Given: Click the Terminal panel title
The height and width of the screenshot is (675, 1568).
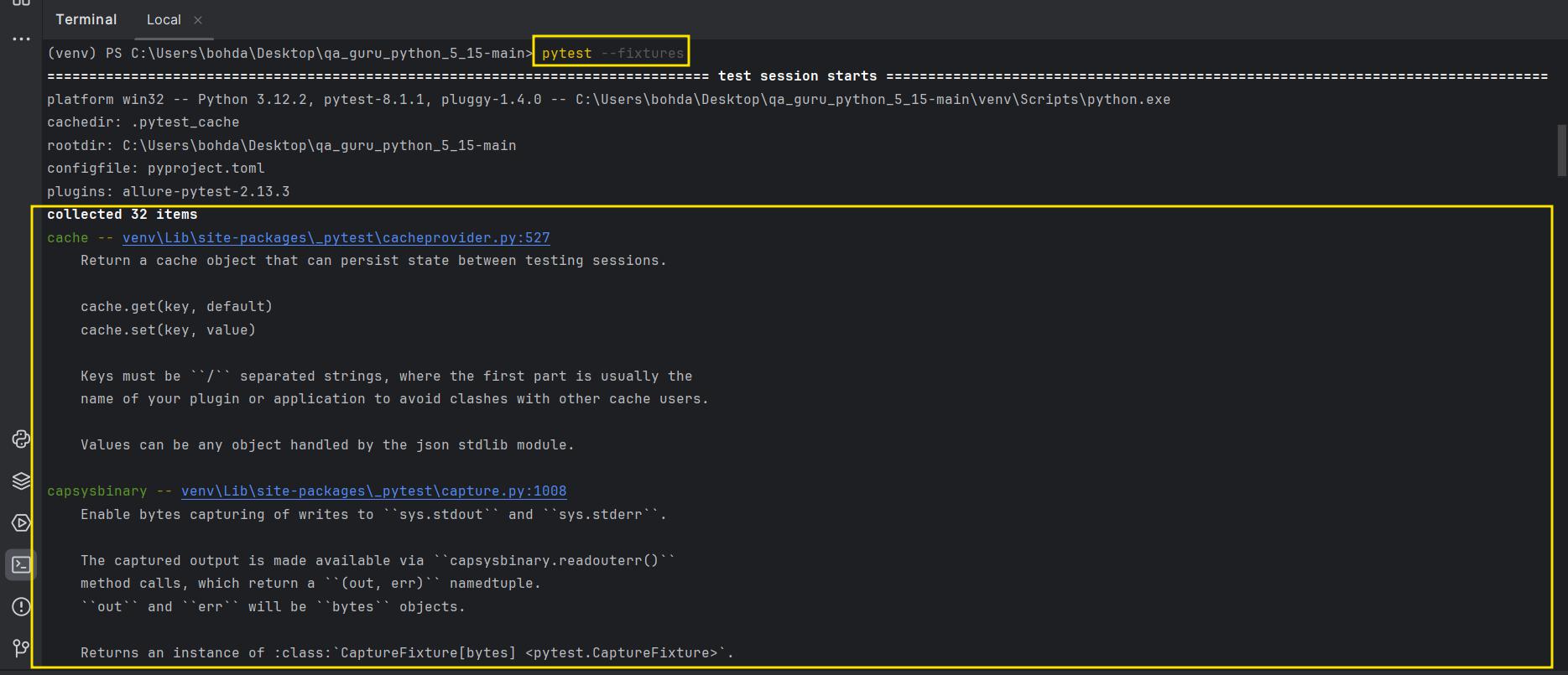Looking at the screenshot, I should click(86, 19).
